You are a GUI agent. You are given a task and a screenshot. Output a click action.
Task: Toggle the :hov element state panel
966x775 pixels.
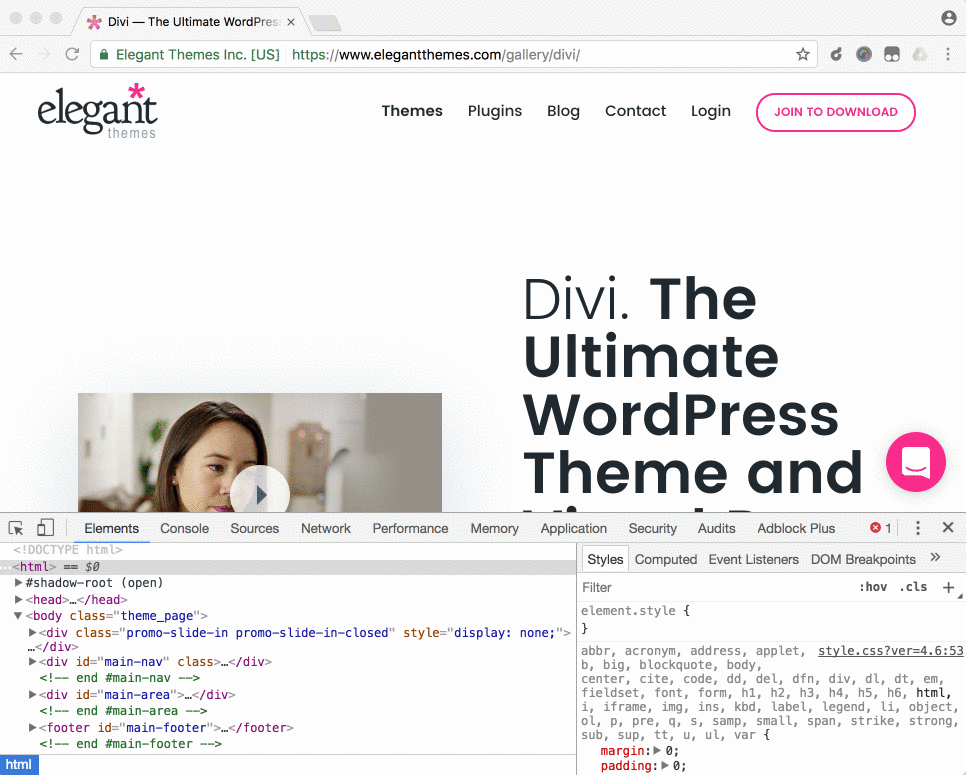point(873,587)
